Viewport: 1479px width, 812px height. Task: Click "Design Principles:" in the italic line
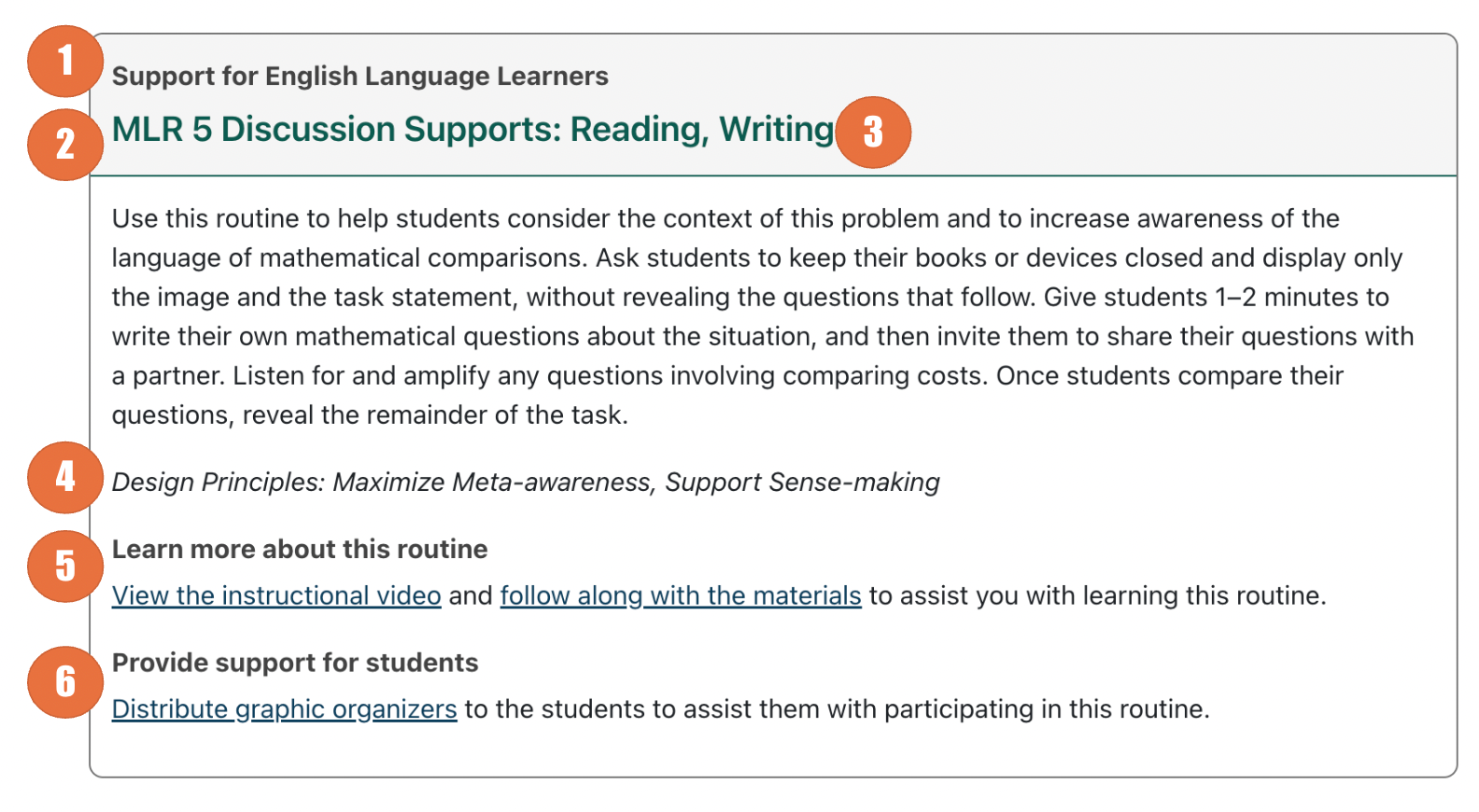pos(218,483)
